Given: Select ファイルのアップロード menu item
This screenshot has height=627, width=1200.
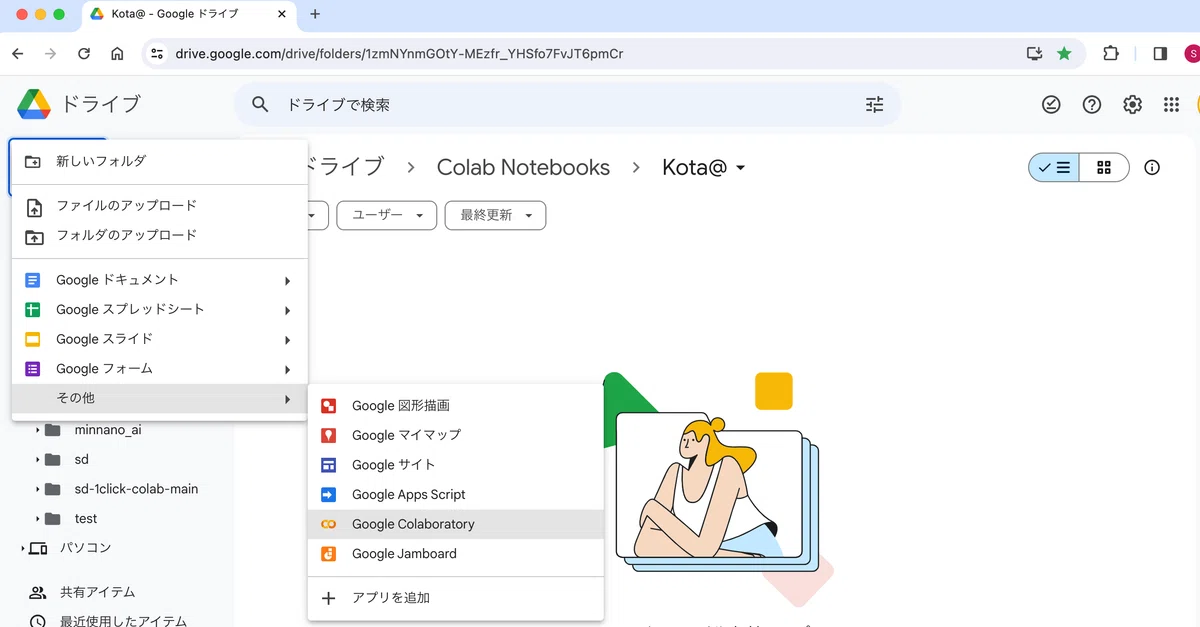Looking at the screenshot, I should point(159,206).
